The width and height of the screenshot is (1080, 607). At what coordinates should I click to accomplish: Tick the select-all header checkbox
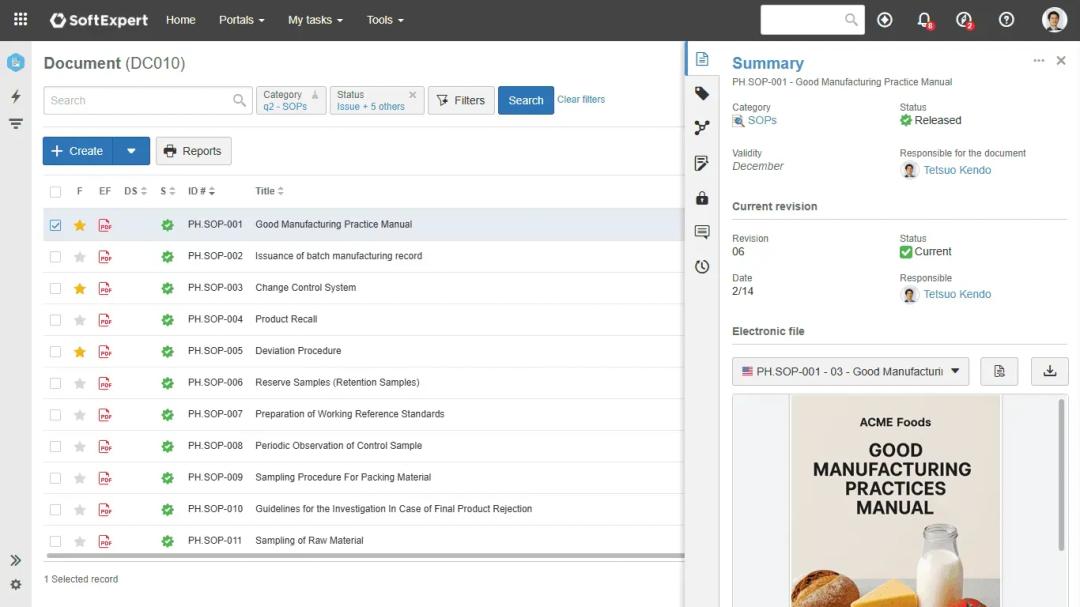pyautogui.click(x=56, y=192)
